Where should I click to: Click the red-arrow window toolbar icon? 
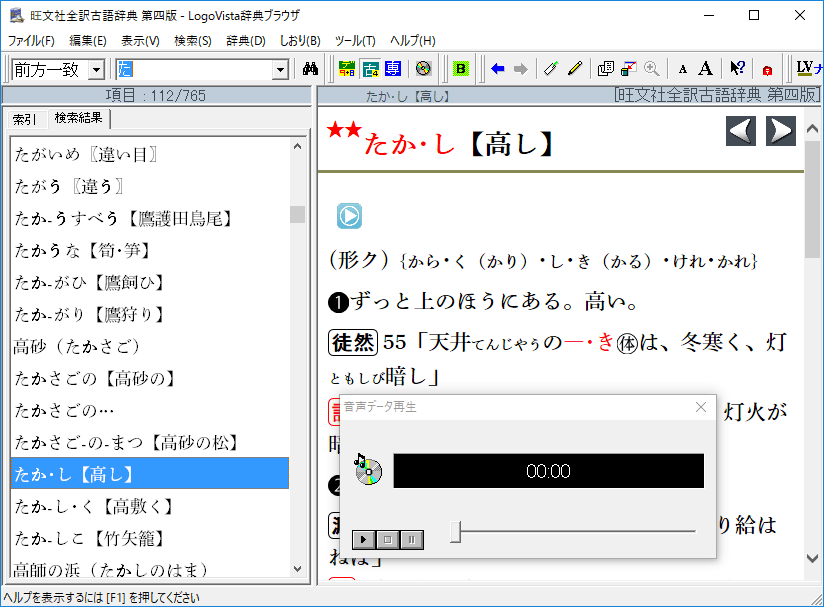(x=629, y=68)
